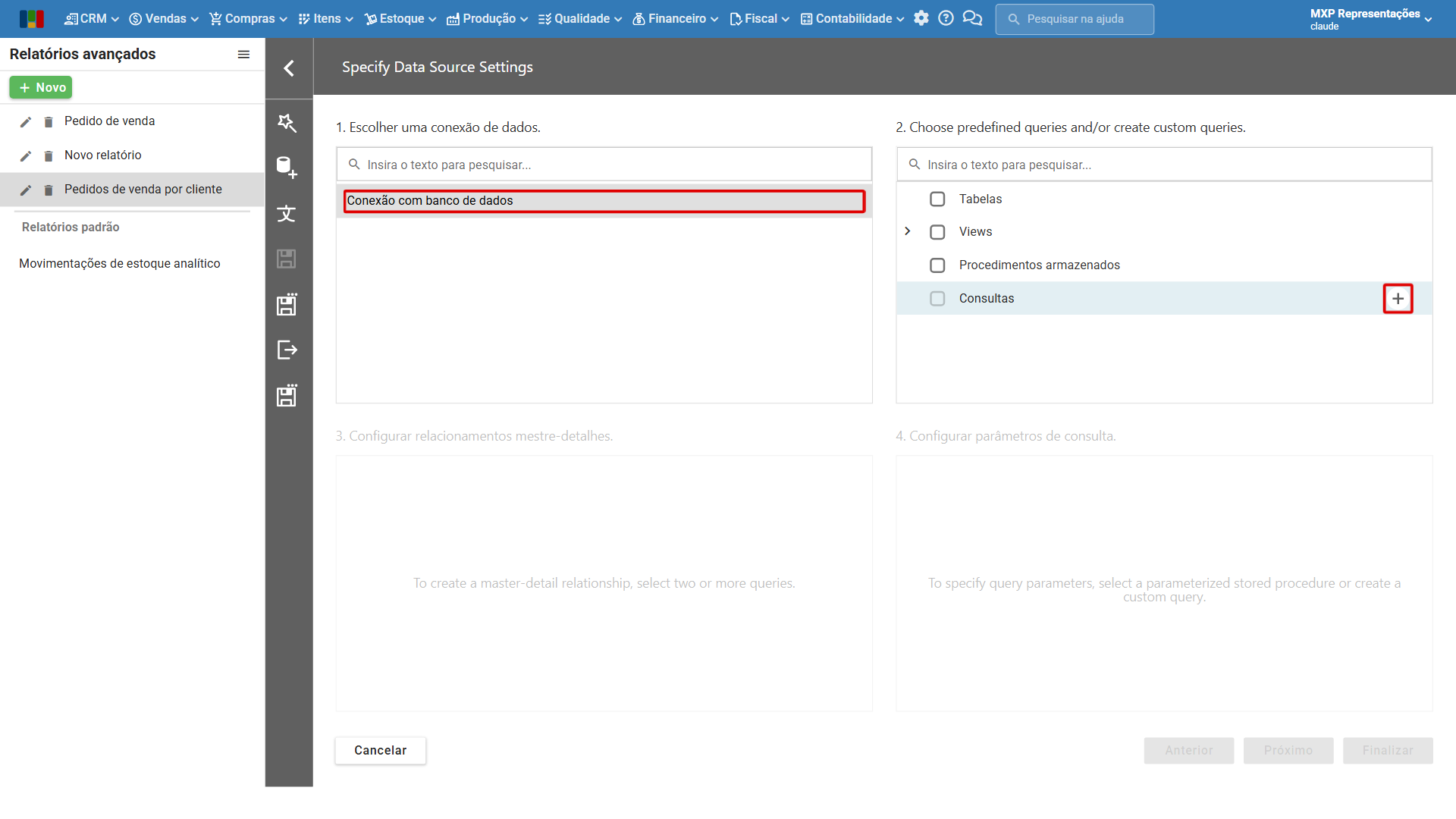Delete Pedidos de venda por cliente report
Screen dimensions: 1456x819
click(49, 190)
